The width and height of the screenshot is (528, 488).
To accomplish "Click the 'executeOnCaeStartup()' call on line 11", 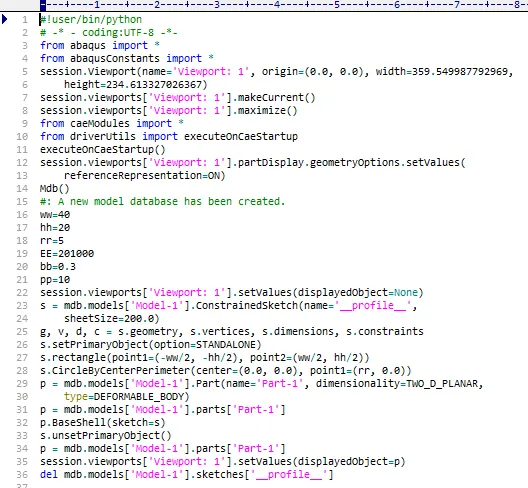I will [103, 150].
